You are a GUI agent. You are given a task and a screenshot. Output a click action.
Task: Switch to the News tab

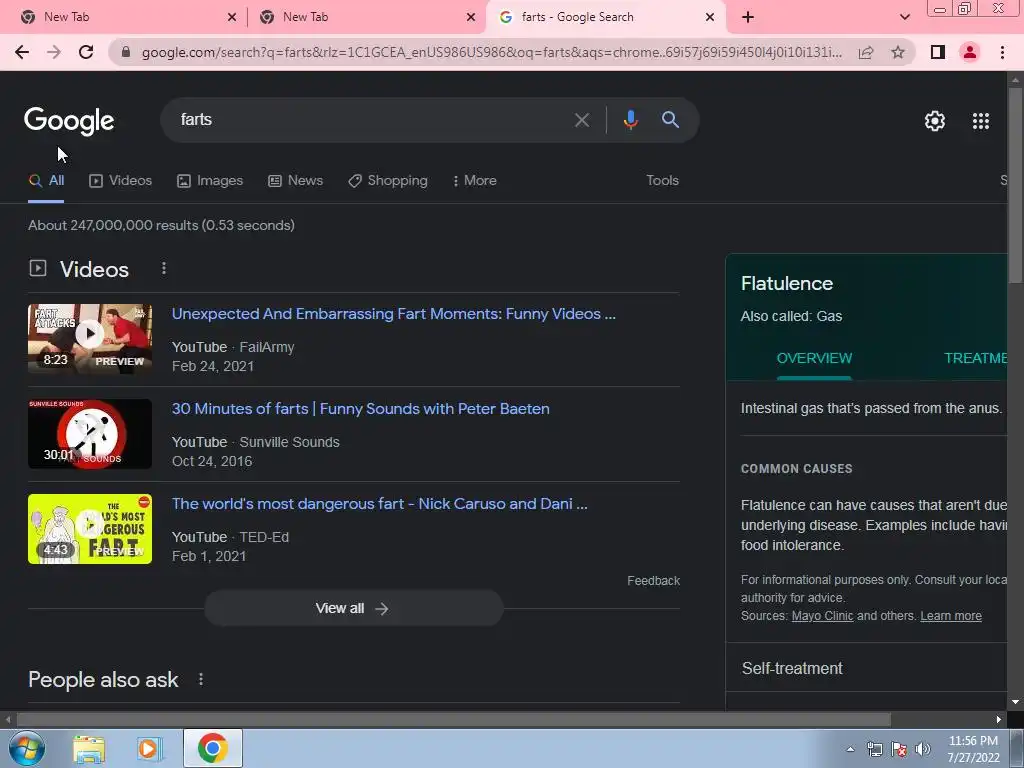(296, 181)
